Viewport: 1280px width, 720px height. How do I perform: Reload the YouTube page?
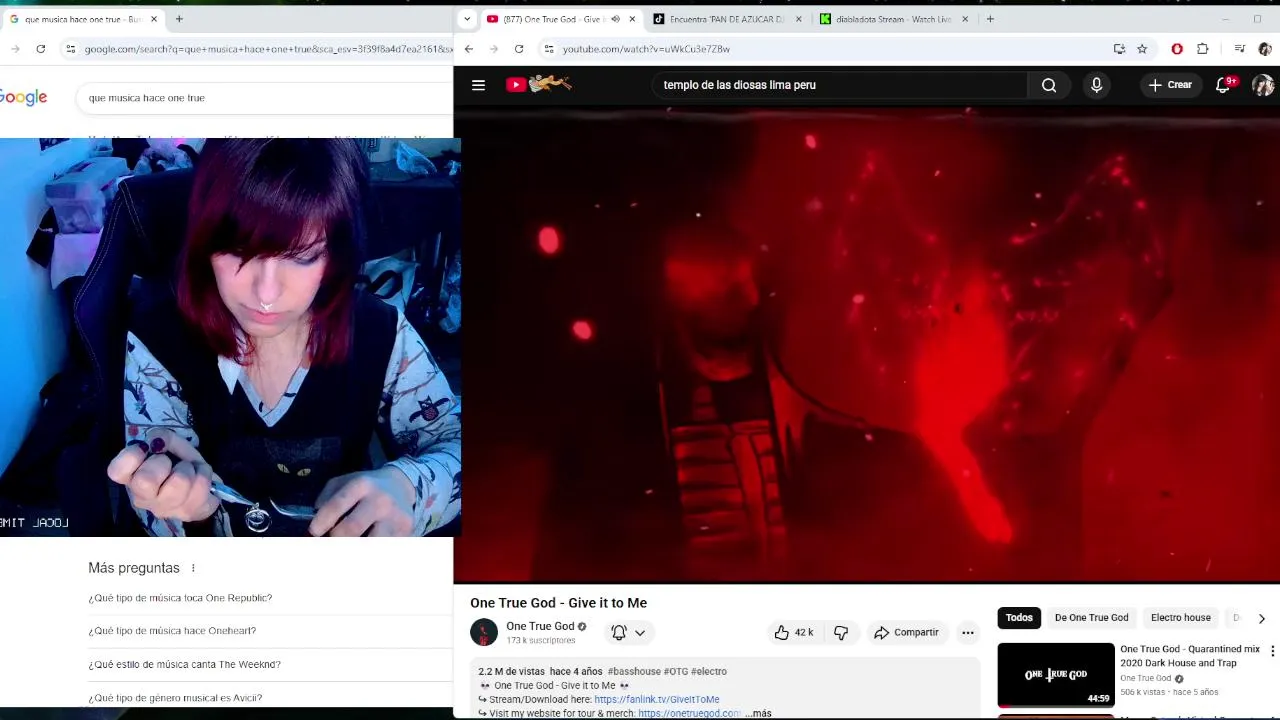[x=518, y=49]
